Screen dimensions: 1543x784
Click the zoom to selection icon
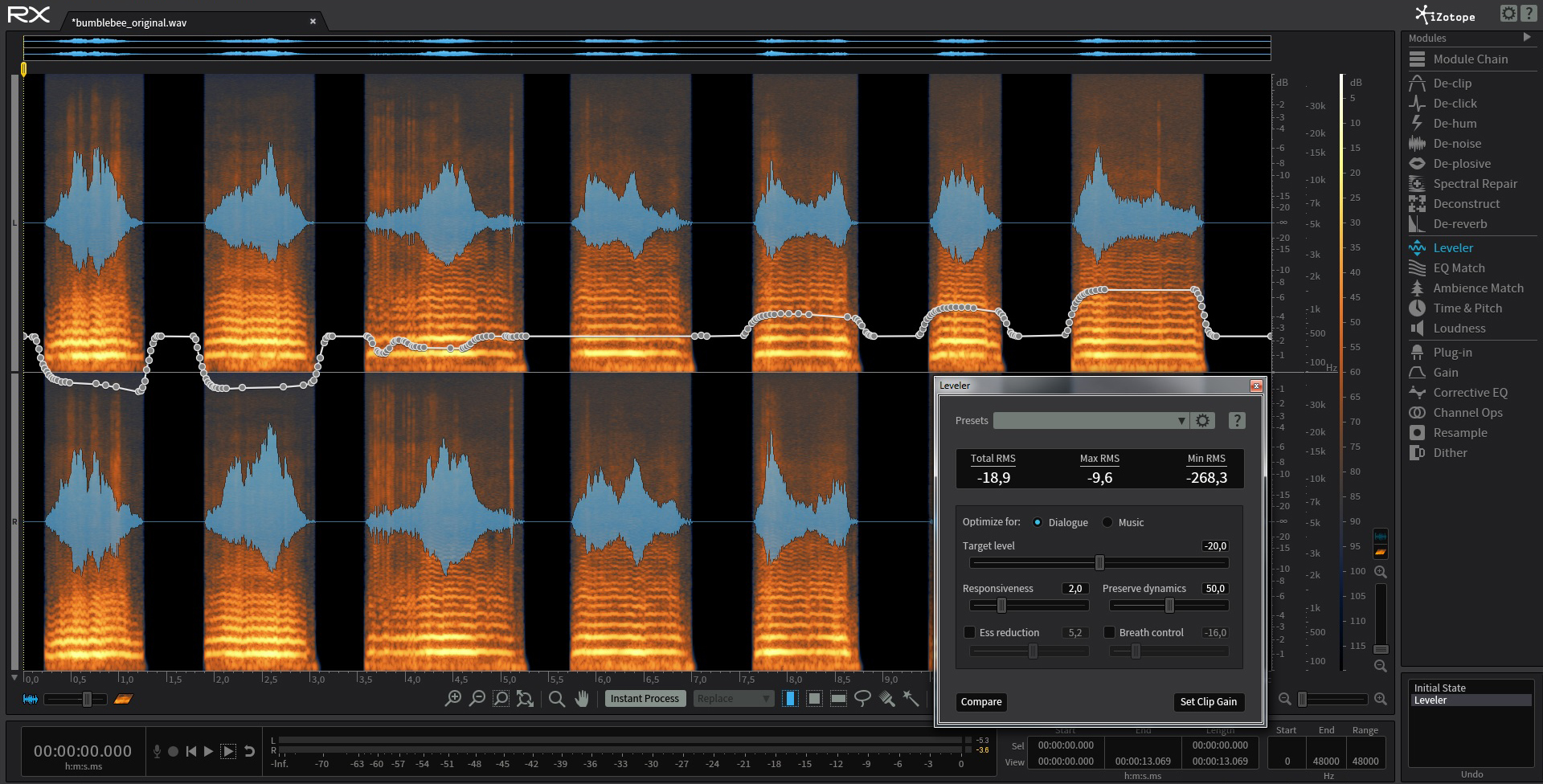point(501,699)
